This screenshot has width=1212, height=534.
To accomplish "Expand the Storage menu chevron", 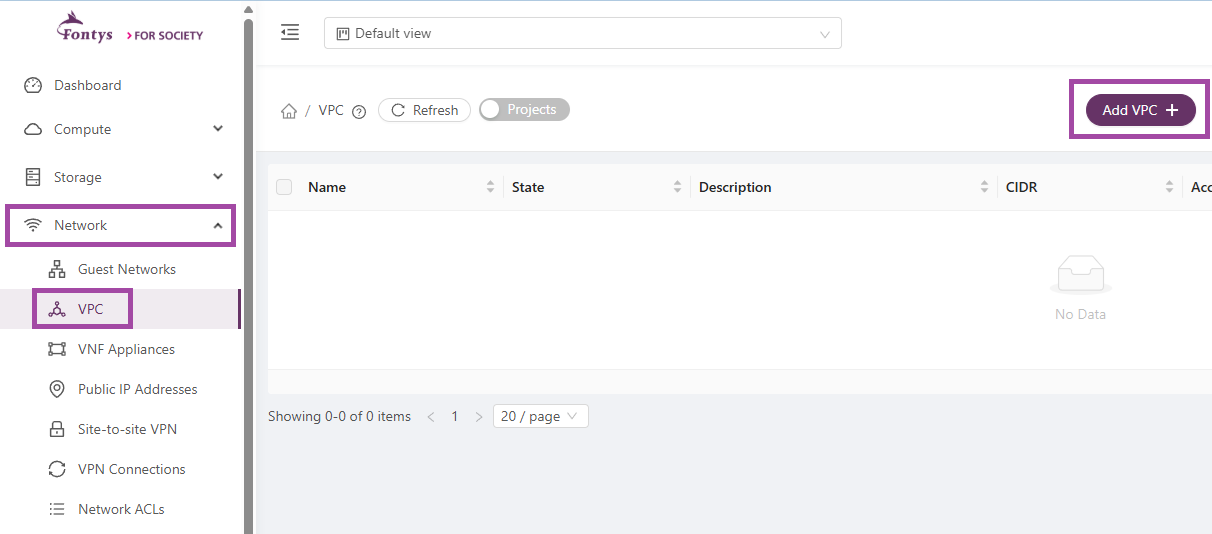I will pyautogui.click(x=218, y=177).
